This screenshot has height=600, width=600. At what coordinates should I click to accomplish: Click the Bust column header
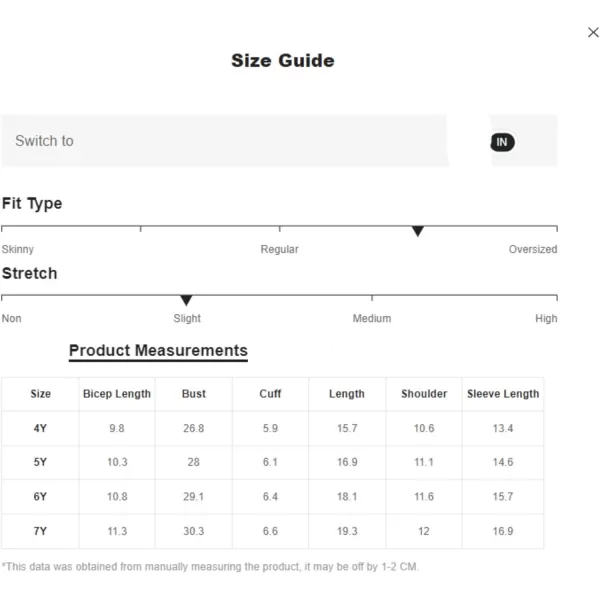194,394
